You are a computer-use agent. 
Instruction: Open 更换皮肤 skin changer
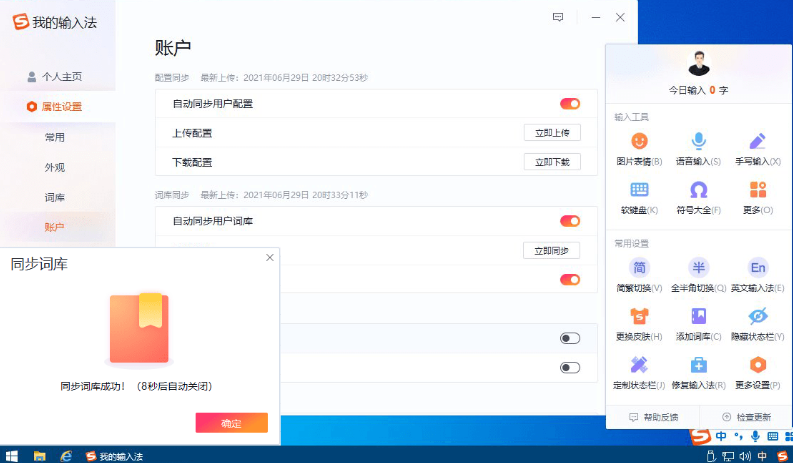point(639,324)
